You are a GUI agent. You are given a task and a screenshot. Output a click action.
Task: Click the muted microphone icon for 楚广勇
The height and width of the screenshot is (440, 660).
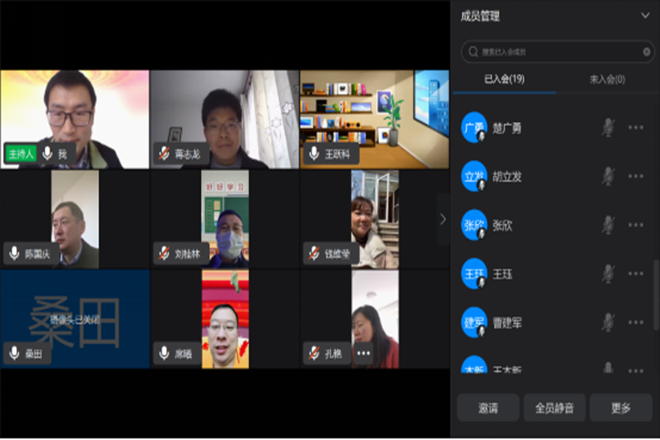click(x=607, y=128)
